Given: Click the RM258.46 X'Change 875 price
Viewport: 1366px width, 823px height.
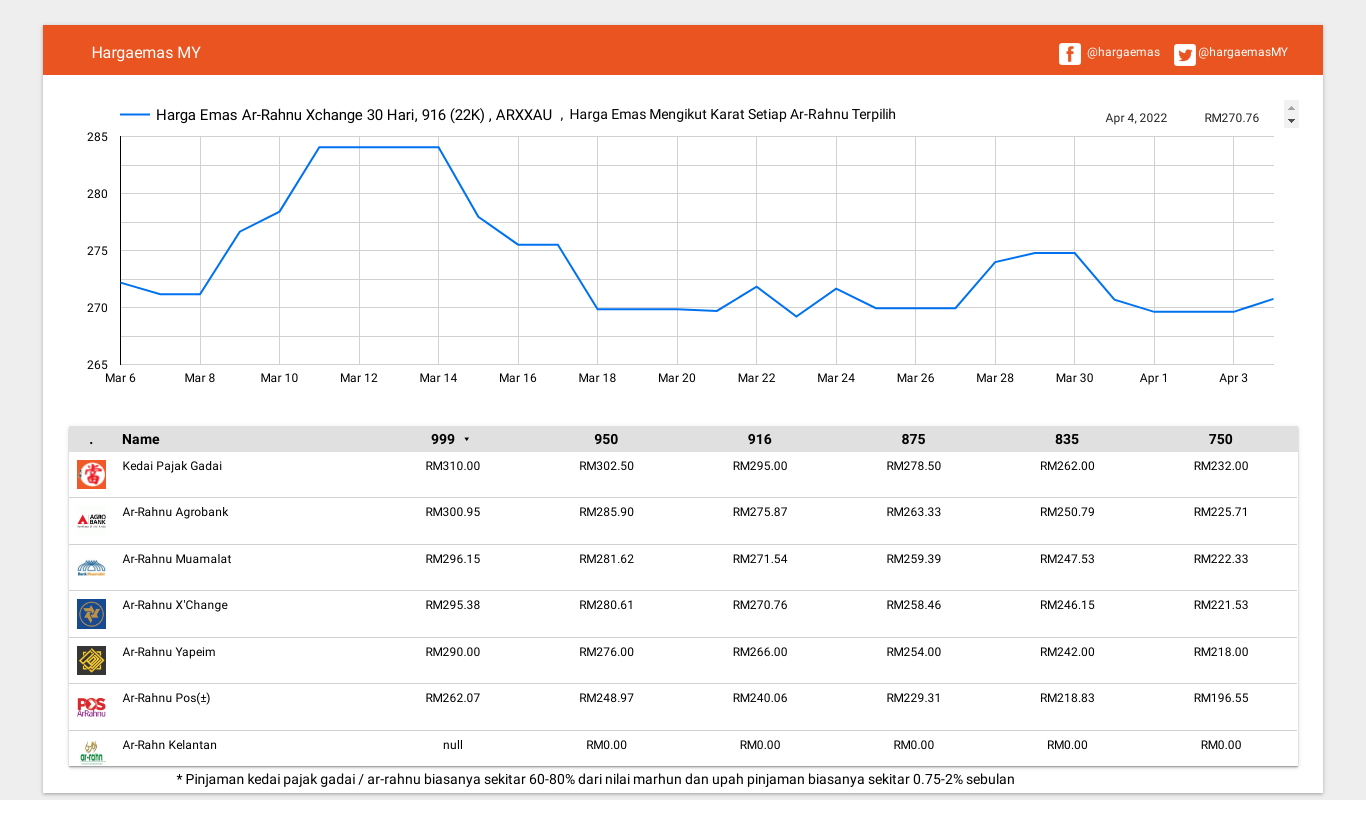Looking at the screenshot, I should point(914,605).
